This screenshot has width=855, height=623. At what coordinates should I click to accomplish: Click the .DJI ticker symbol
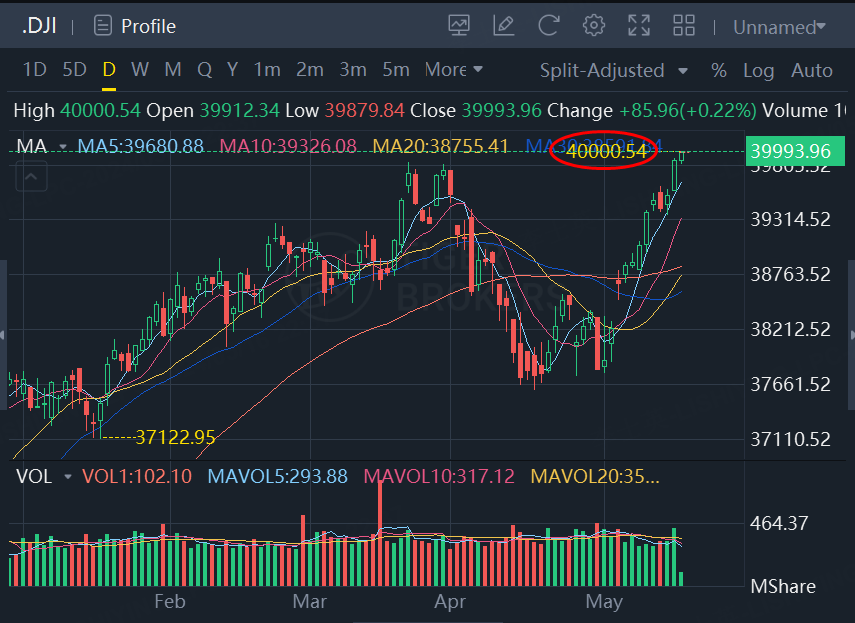click(x=39, y=26)
